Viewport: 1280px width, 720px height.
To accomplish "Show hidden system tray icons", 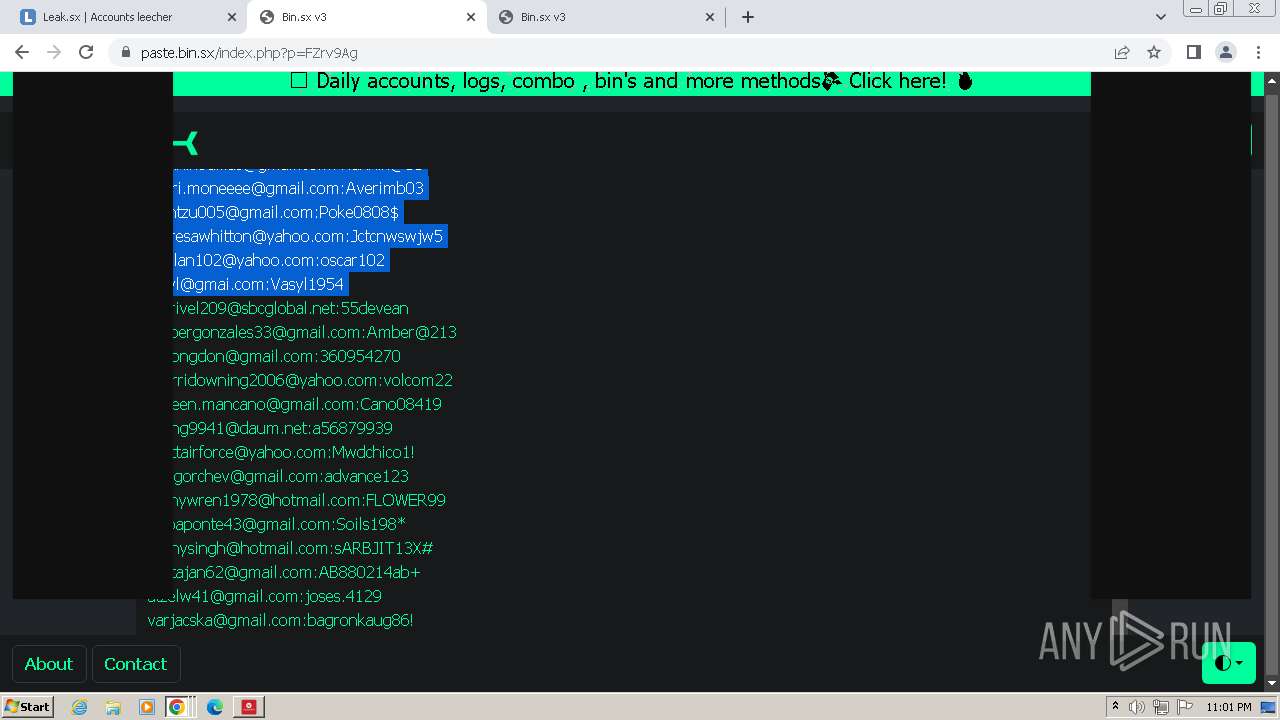I will coord(1115,707).
